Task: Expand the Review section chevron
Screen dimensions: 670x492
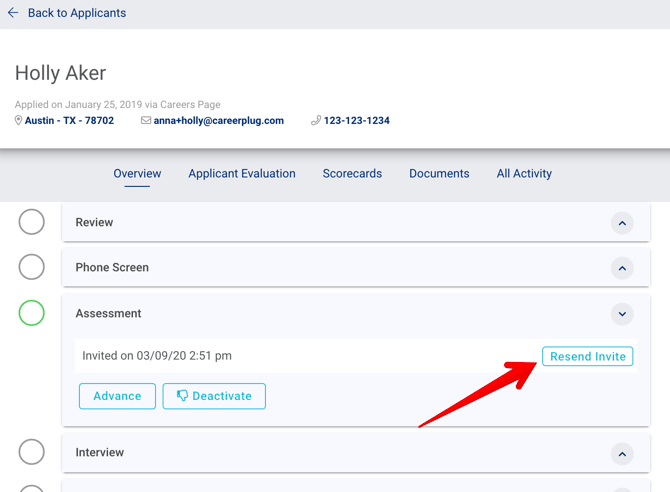Action: point(622,223)
